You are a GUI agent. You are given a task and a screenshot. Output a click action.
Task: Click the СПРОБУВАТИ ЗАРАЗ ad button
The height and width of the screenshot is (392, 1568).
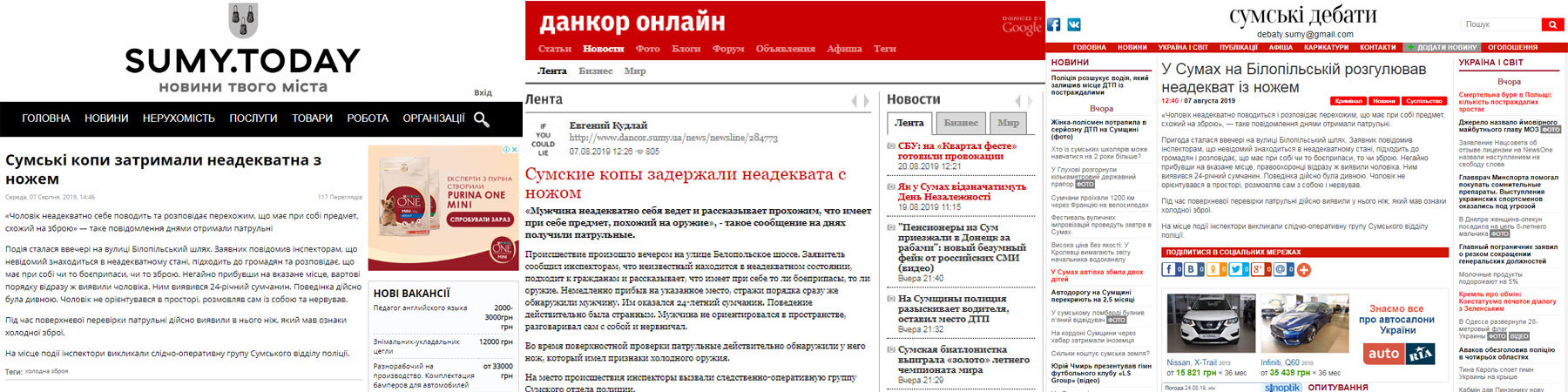point(479,220)
